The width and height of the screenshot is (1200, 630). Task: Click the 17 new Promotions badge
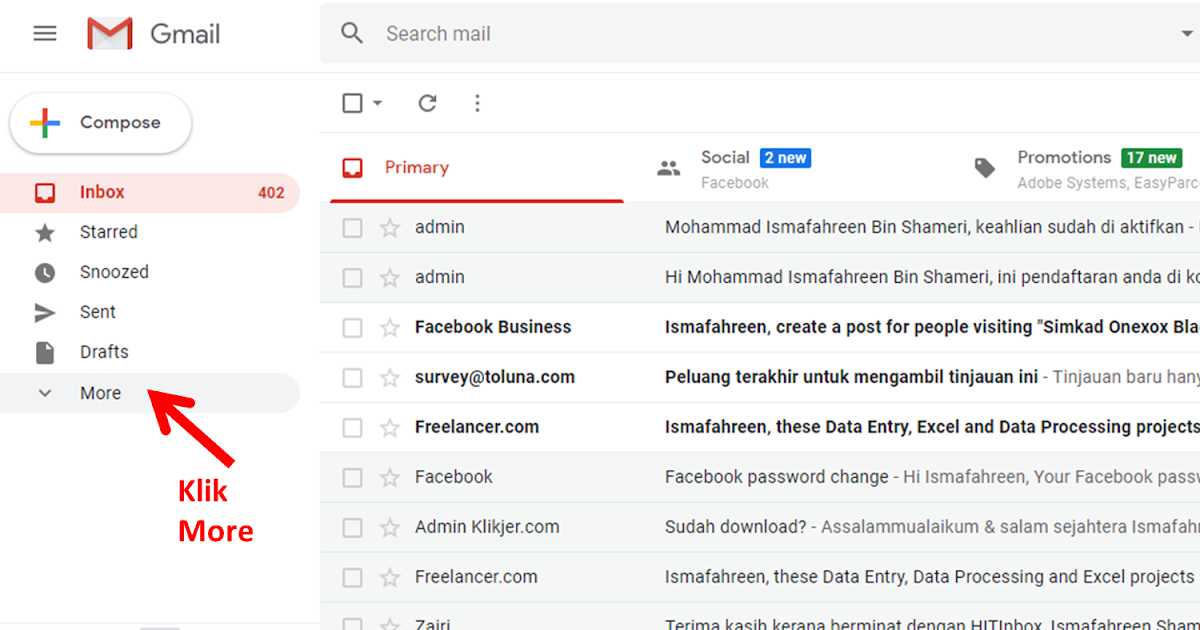coord(1152,158)
